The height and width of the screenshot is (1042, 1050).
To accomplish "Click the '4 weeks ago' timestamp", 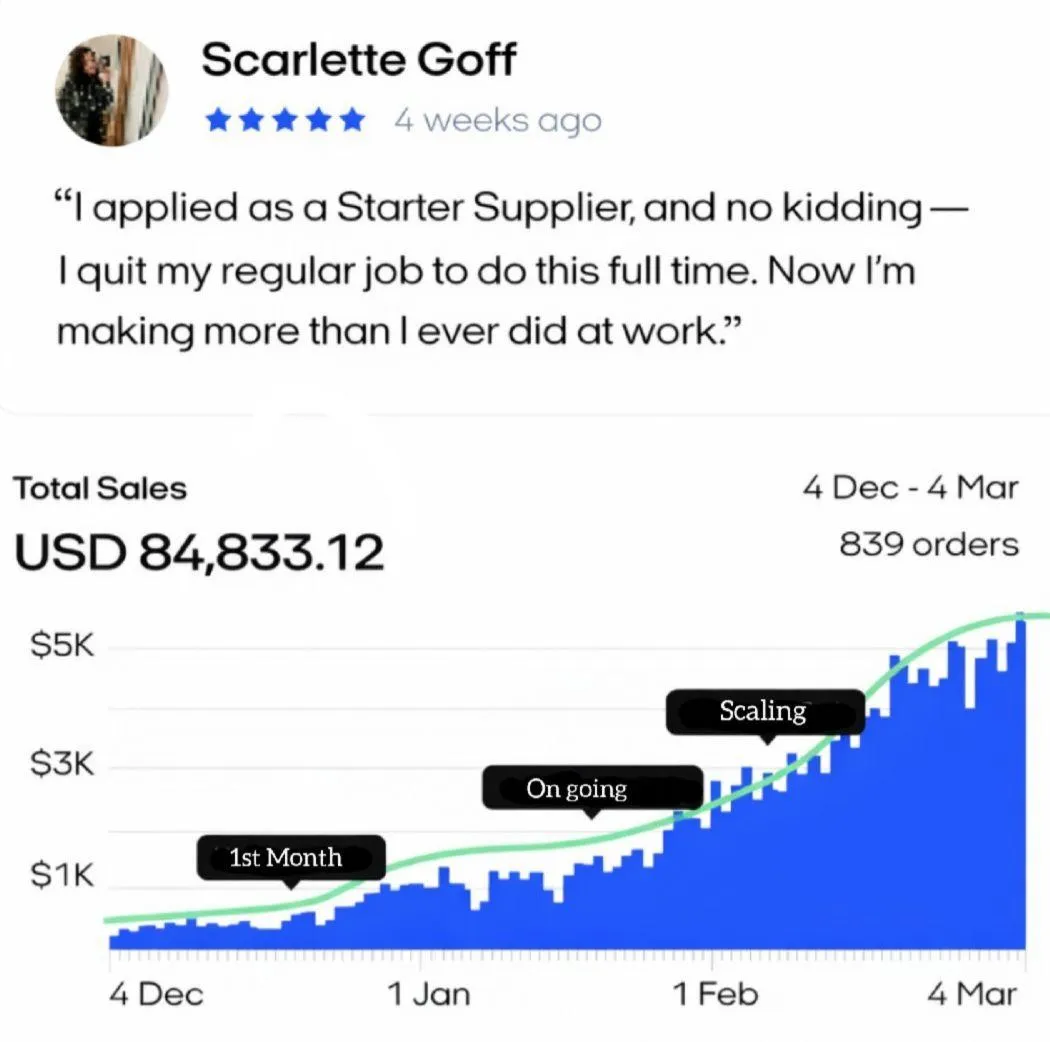I will pos(497,122).
